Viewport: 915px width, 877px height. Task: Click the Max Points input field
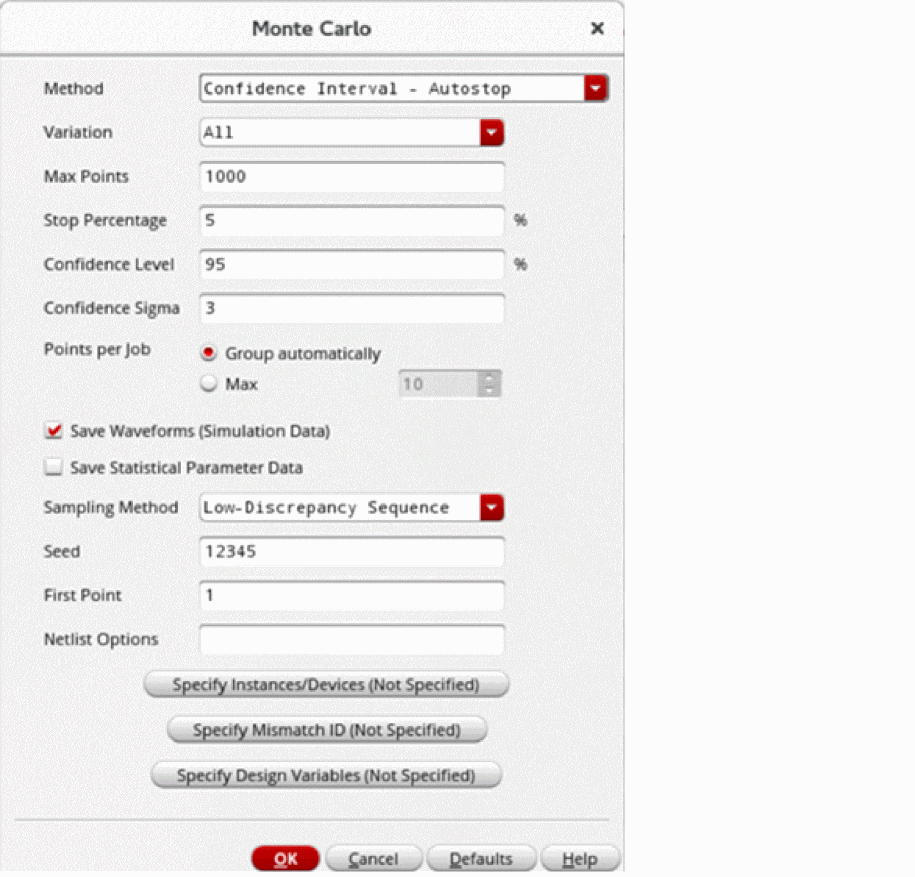click(352, 177)
